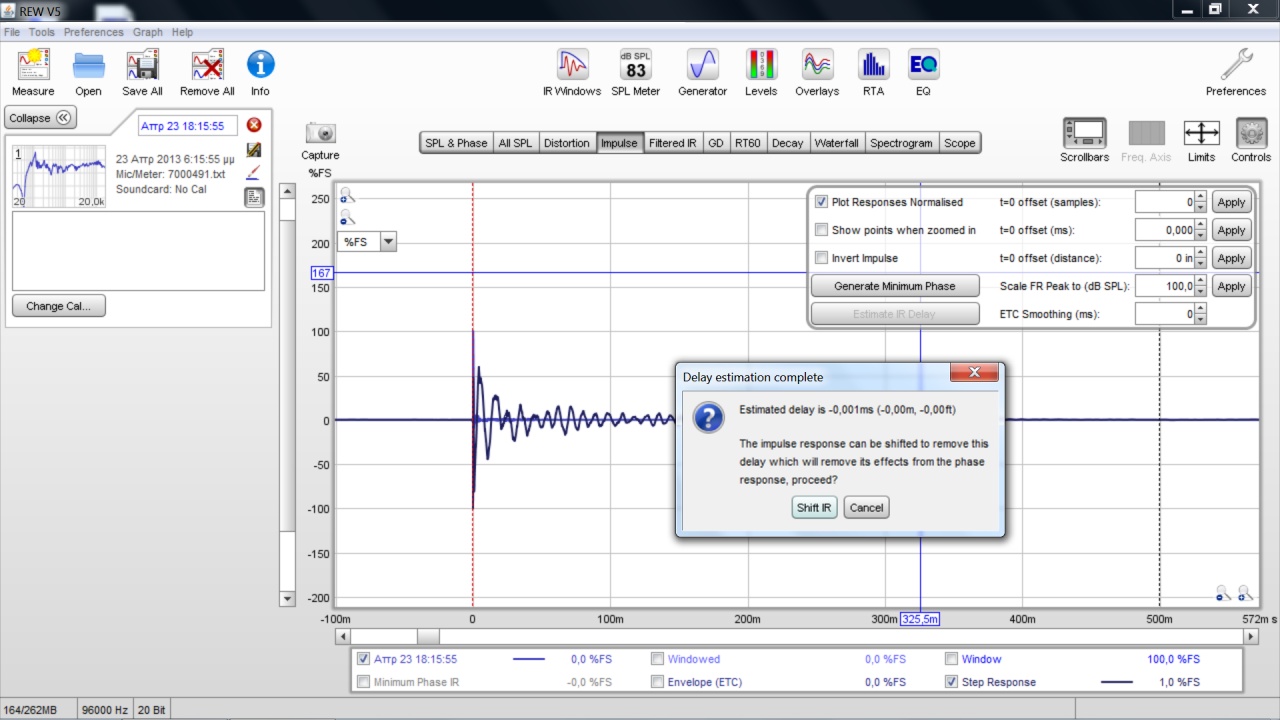Capture the graph with camera icon
The width and height of the screenshot is (1280, 720).
320,134
